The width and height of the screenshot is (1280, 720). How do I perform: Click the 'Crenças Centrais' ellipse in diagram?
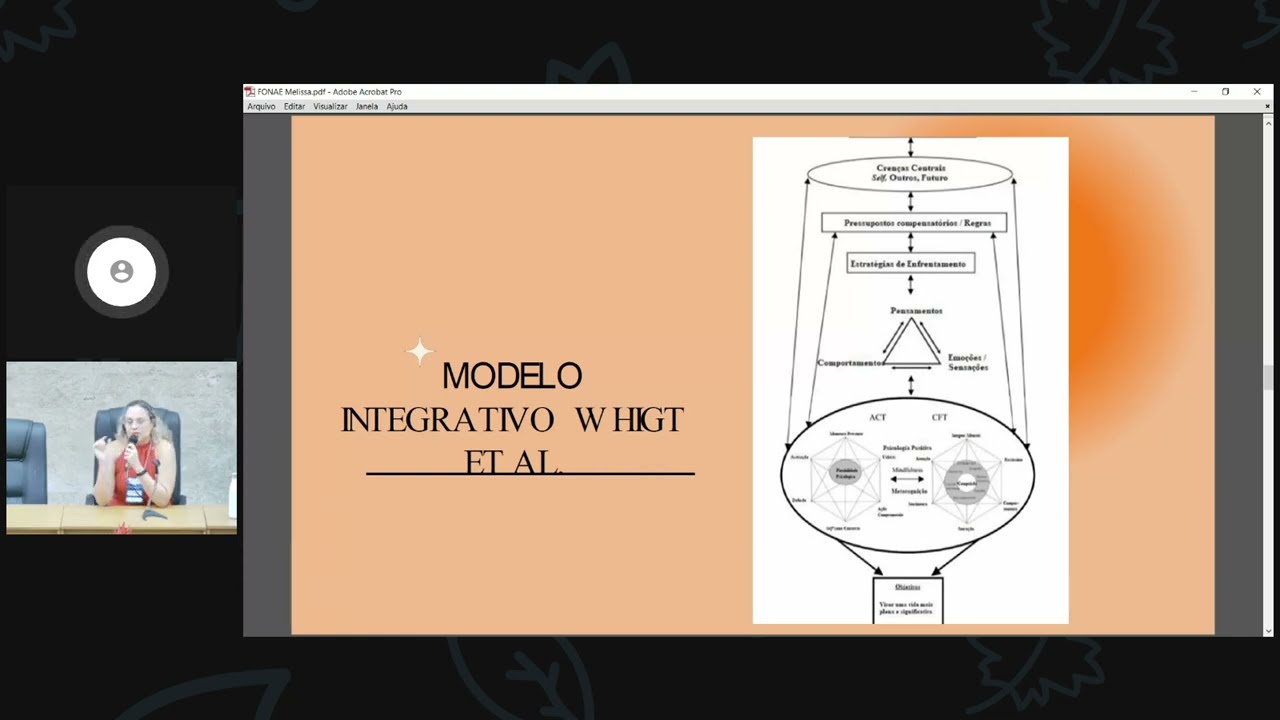pyautogui.click(x=910, y=173)
